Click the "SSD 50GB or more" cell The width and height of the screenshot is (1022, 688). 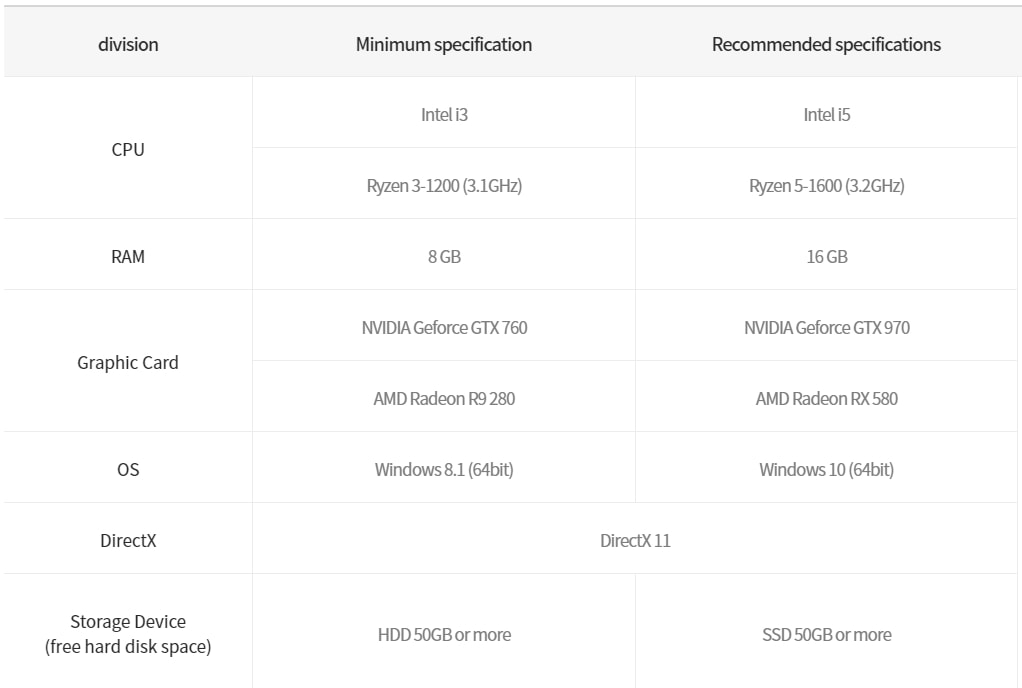click(827, 635)
